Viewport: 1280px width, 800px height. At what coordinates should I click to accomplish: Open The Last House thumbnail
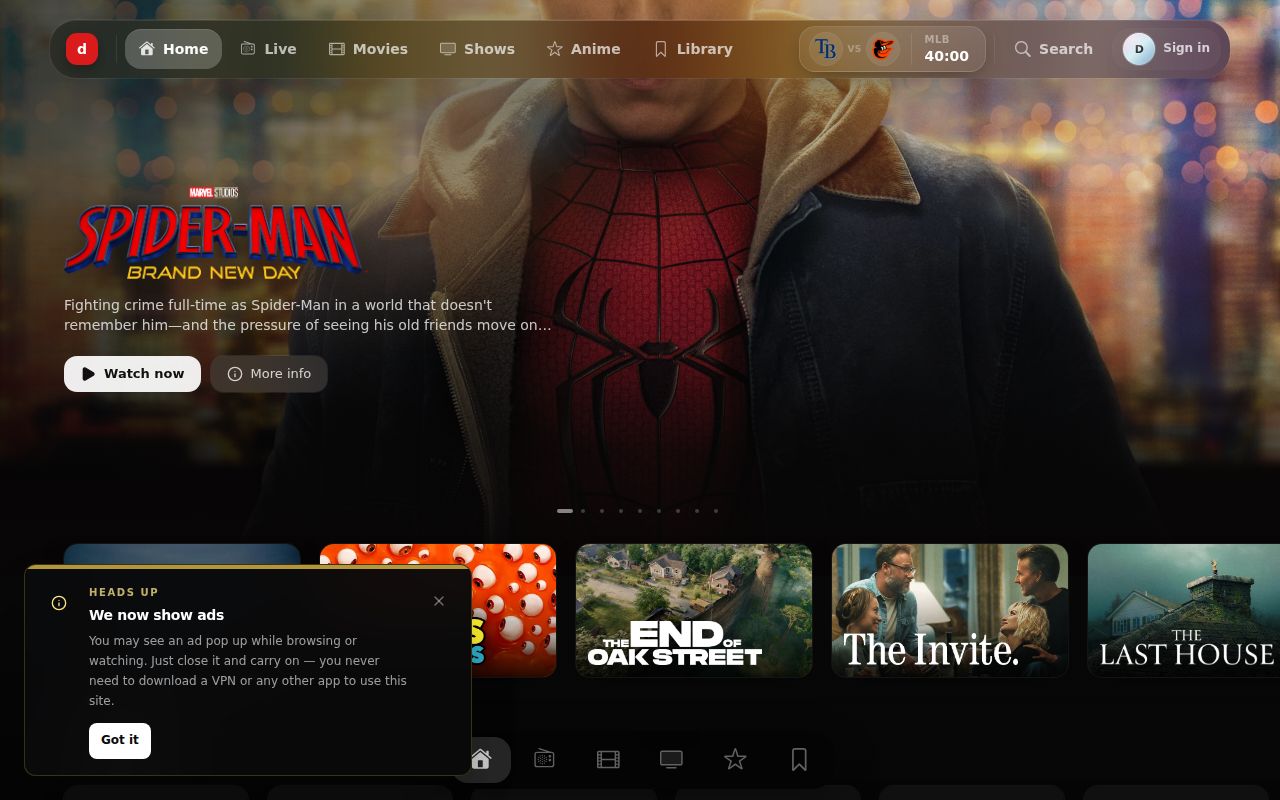pyautogui.click(x=1184, y=611)
